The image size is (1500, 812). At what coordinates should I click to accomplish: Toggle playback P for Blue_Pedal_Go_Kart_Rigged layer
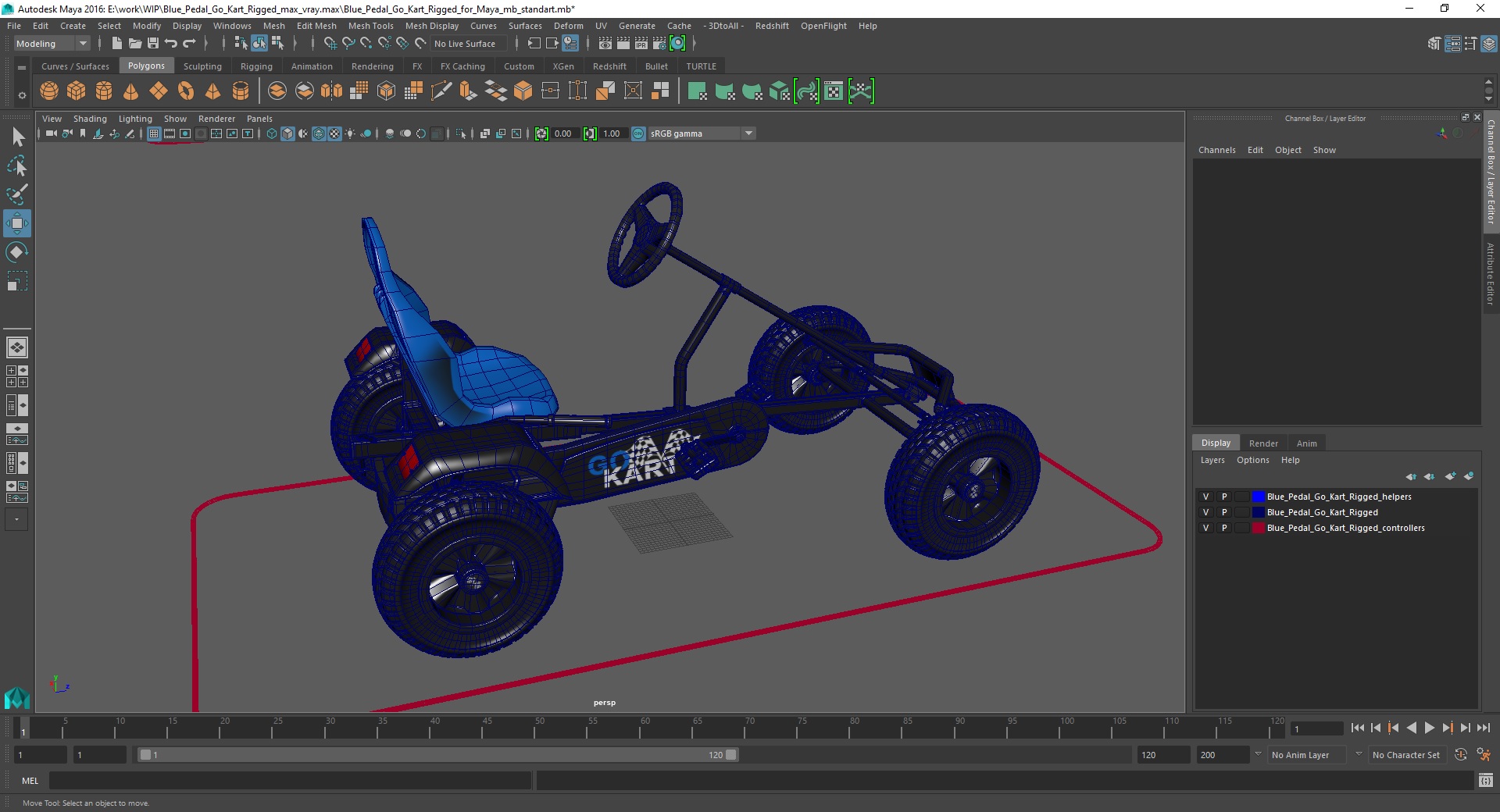[1224, 512]
